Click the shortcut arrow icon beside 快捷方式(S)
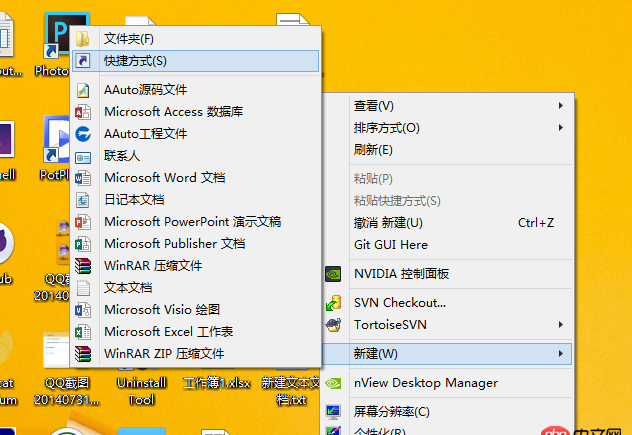This screenshot has height=435, width=632. pos(83,61)
